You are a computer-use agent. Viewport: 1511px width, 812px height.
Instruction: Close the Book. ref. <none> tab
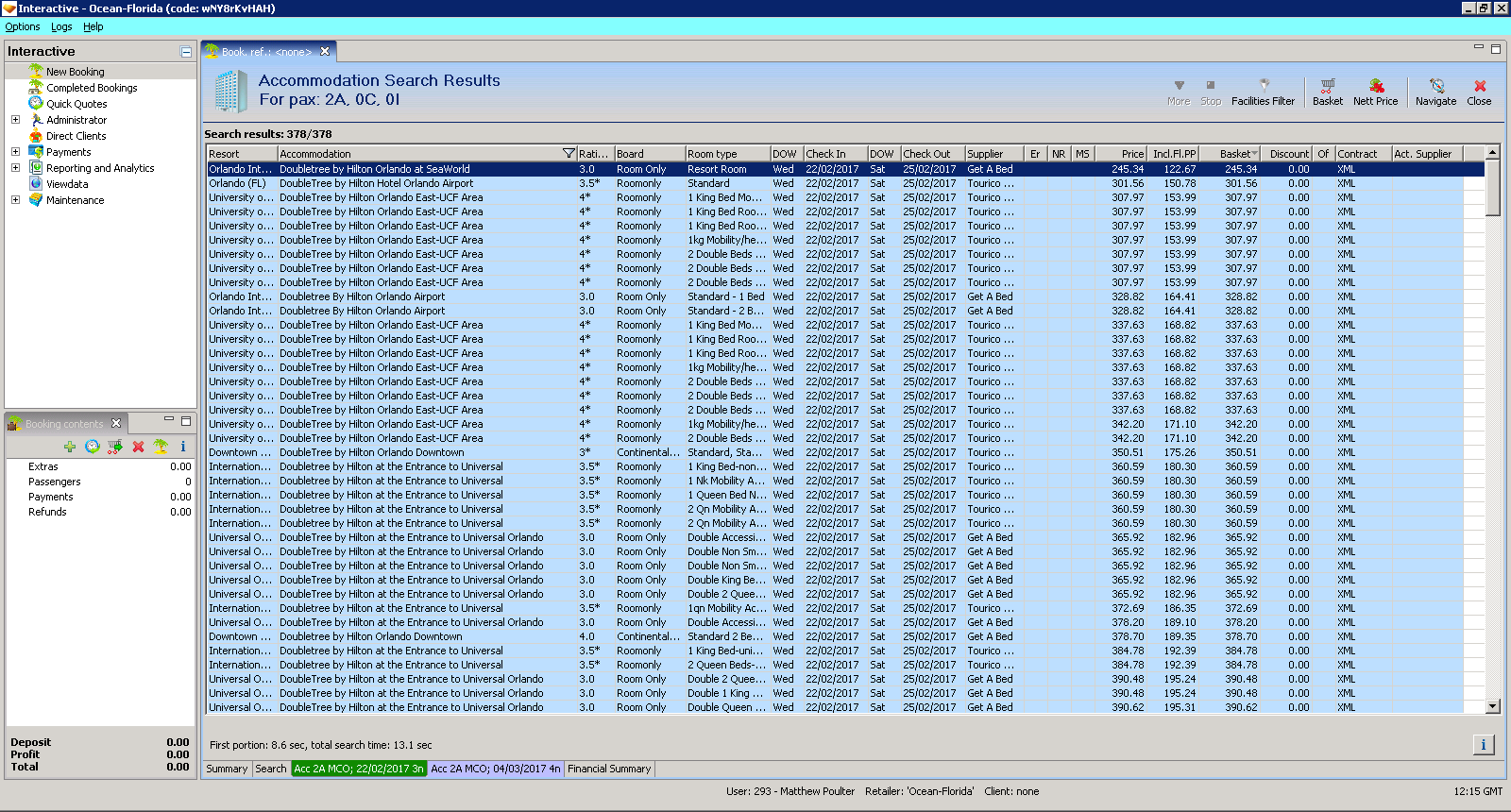(325, 52)
